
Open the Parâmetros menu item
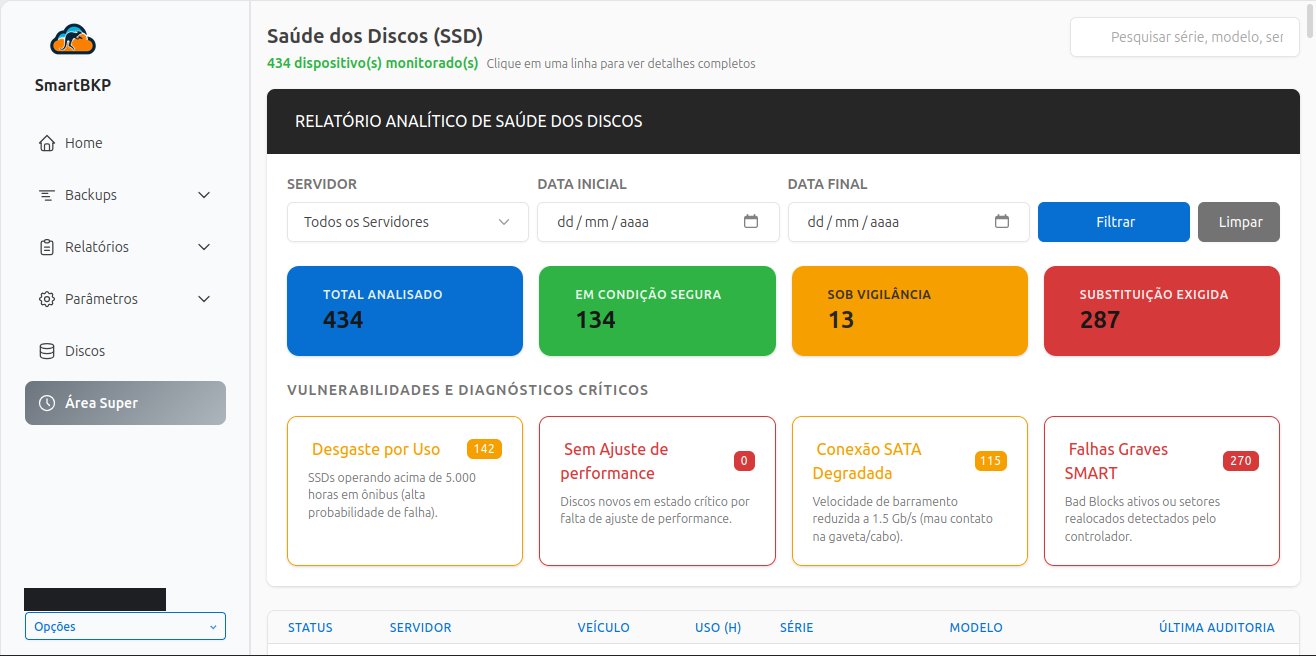pos(125,299)
